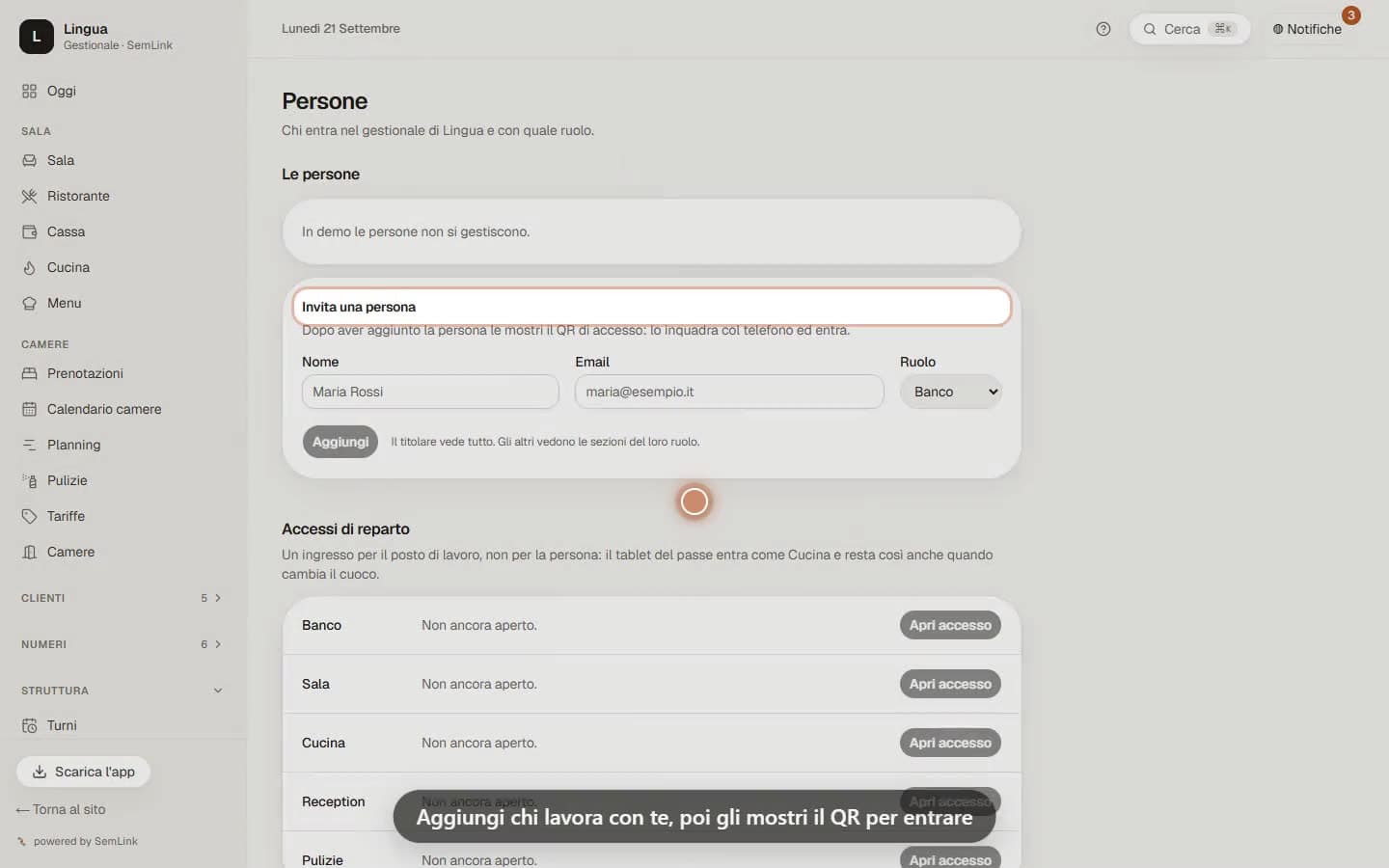Screen dimensions: 1389x868
Task: Click Apri accesso for Banco
Action: [950, 625]
